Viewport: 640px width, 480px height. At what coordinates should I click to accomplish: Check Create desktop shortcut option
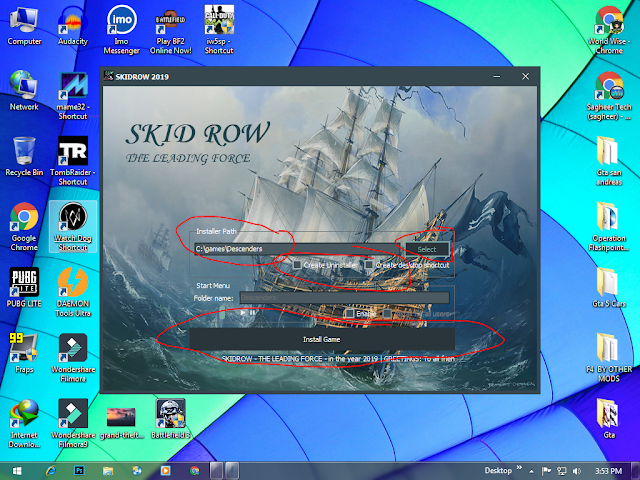[x=369, y=265]
